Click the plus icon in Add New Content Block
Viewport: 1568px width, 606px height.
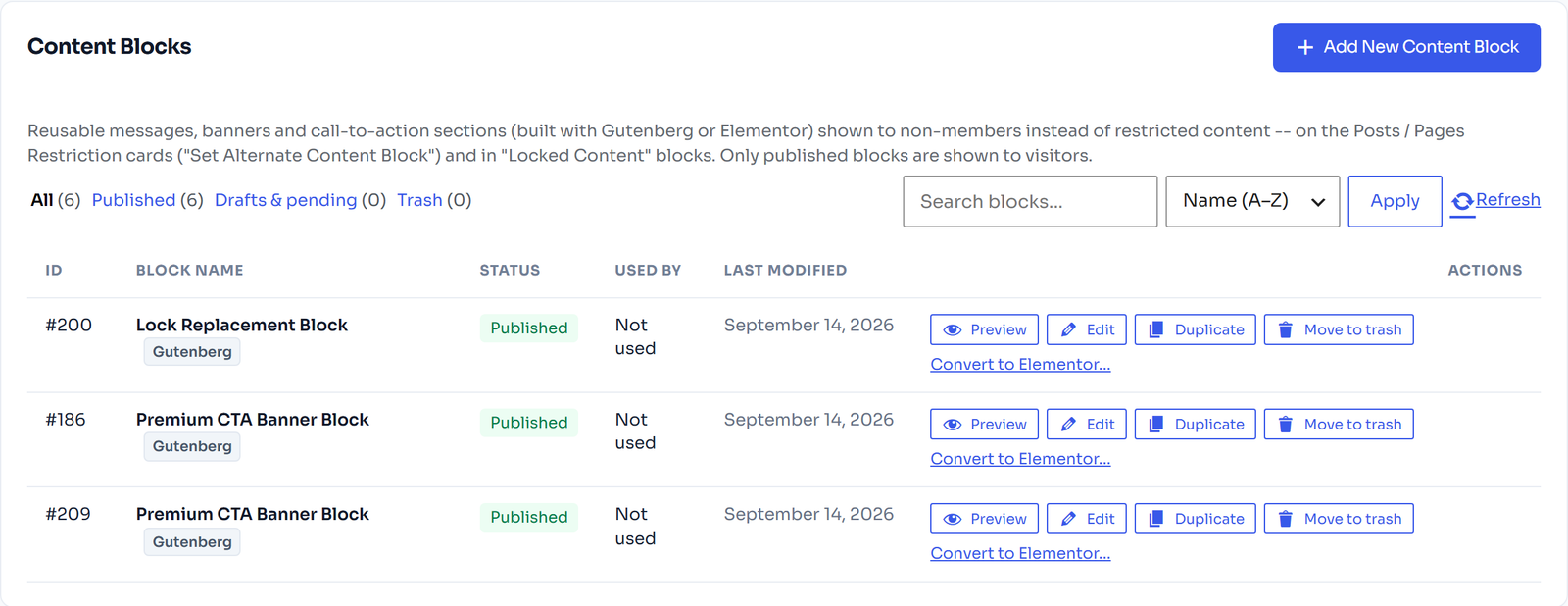[x=1305, y=47]
